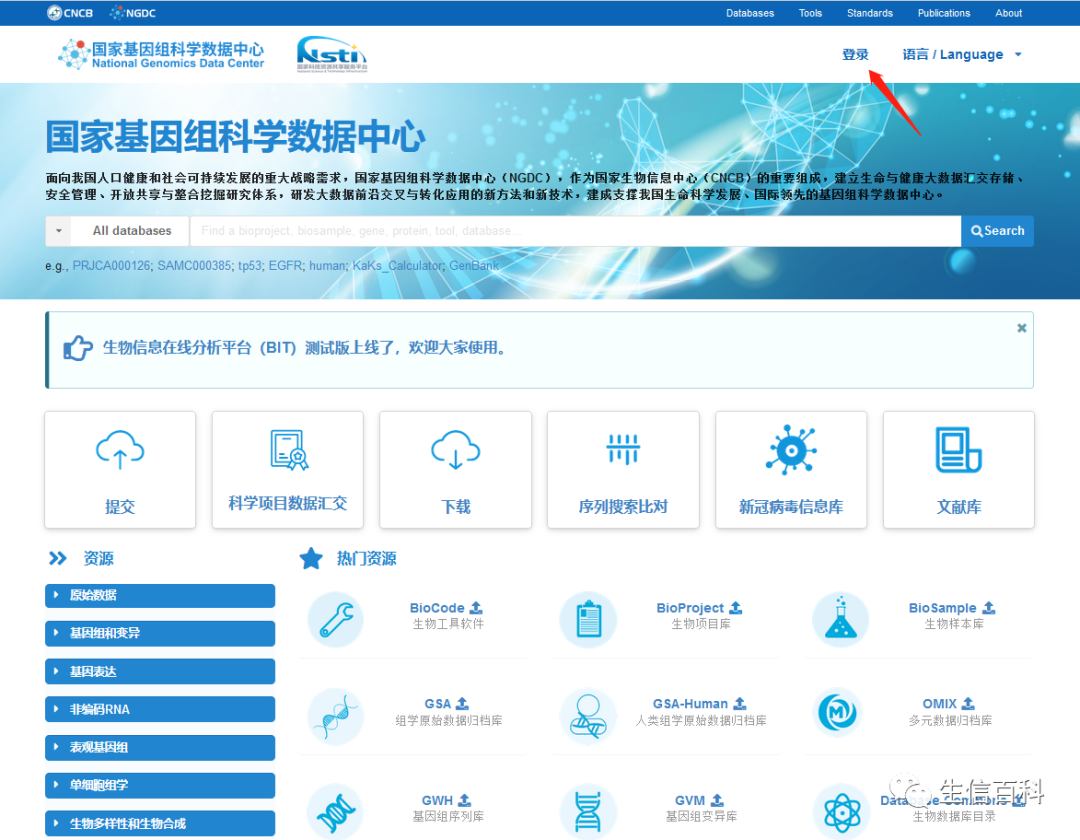Click the GSA-Human person icon
Viewport: 1080px width, 840px height.
588,715
